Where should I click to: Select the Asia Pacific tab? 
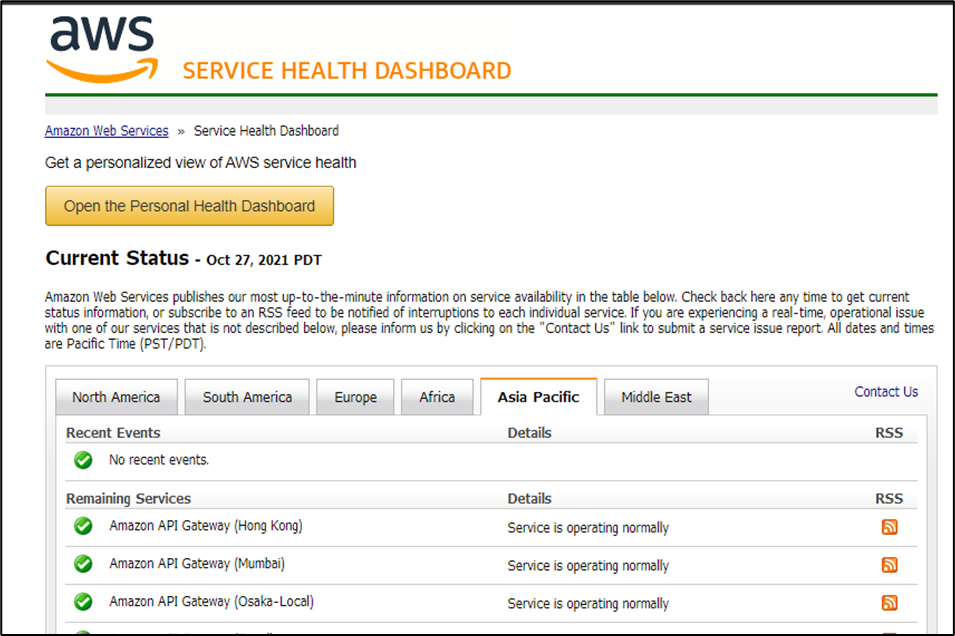538,397
